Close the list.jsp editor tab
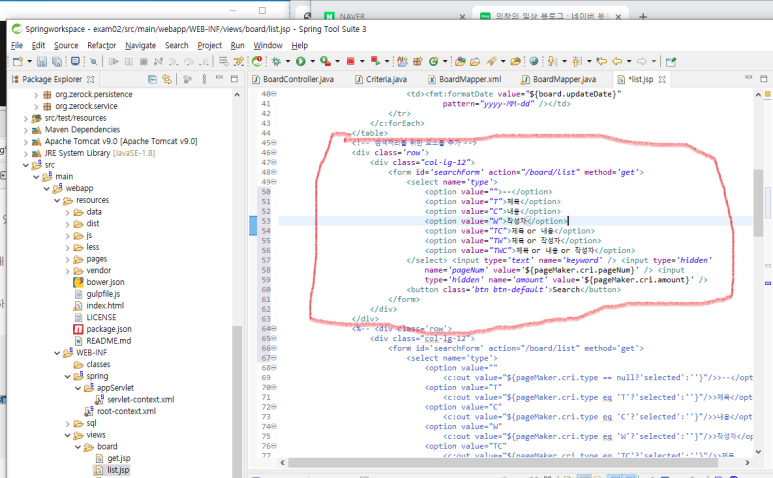The image size is (773, 478). (x=662, y=79)
